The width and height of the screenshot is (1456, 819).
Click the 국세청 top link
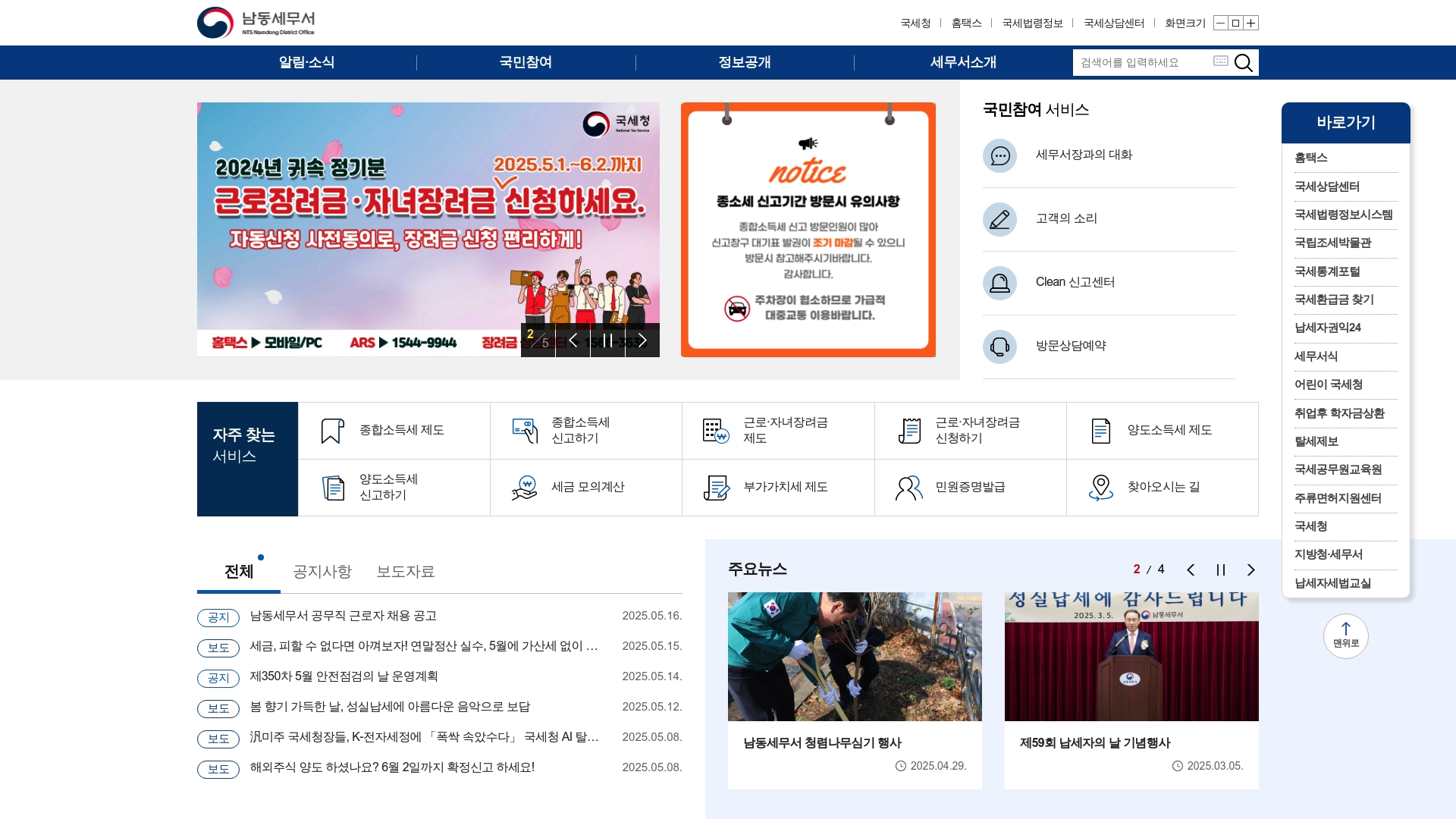[x=915, y=23]
